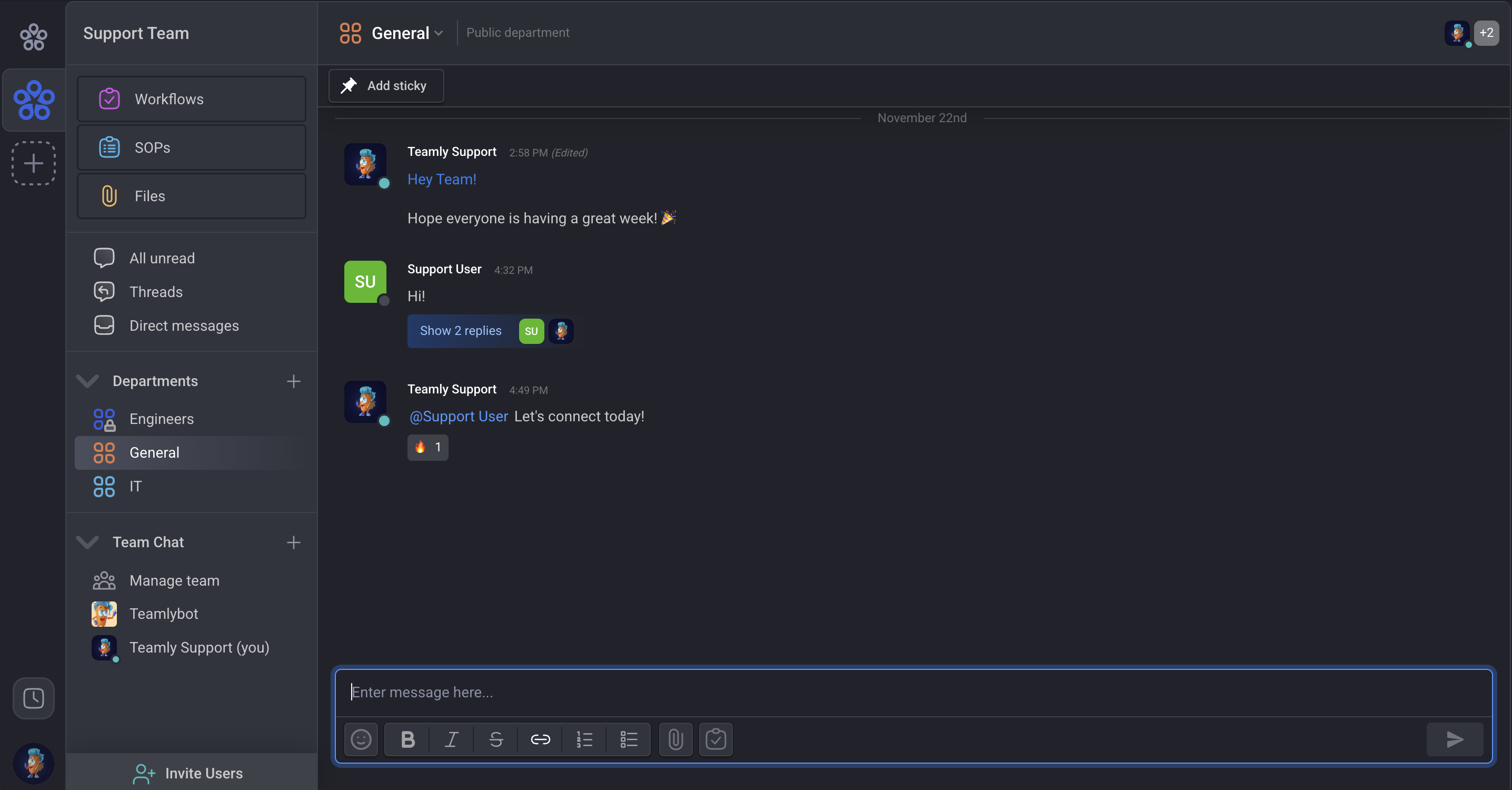This screenshot has width=1512, height=790.
Task: Collapse the Team Chat section
Action: tap(87, 542)
